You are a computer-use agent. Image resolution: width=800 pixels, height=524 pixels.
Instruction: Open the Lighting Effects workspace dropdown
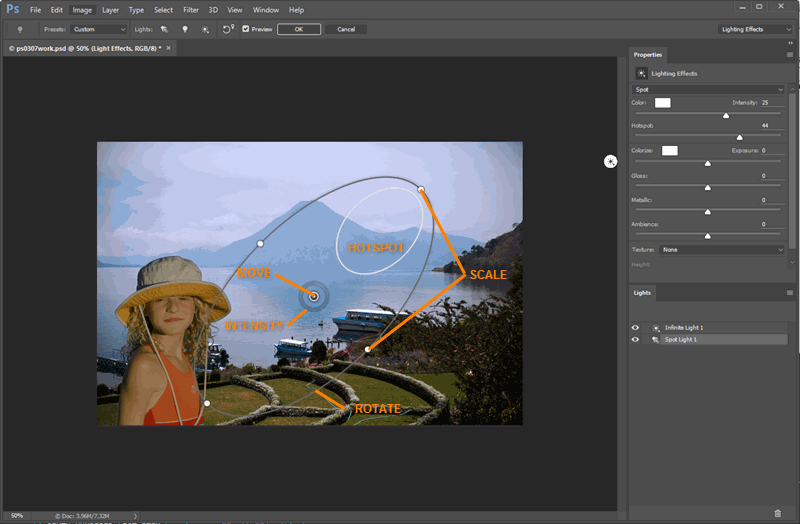tap(755, 30)
